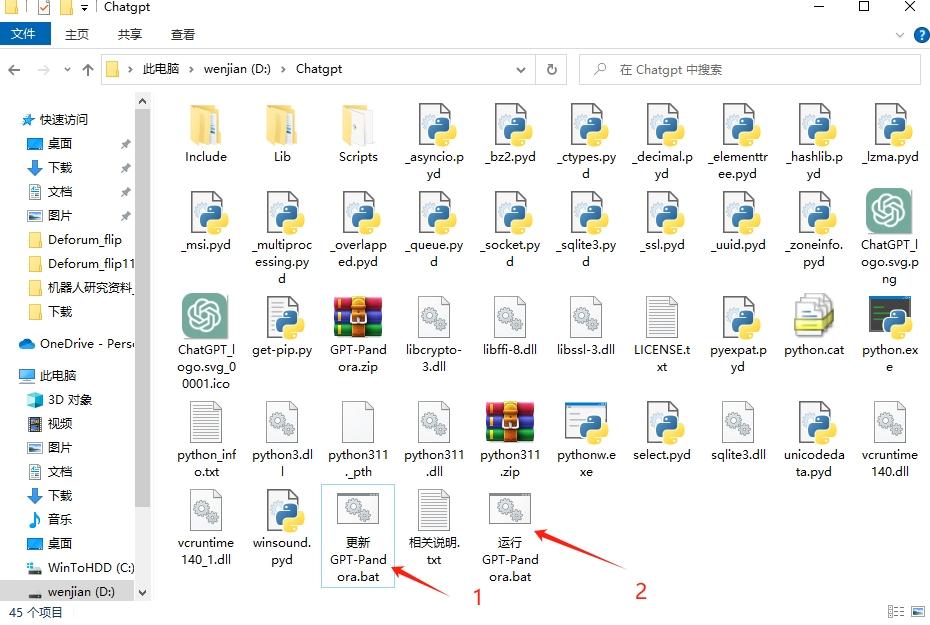Viewport: 930px width, 625px height.
Task: Select the _lzma.pyd file
Action: coord(890,133)
